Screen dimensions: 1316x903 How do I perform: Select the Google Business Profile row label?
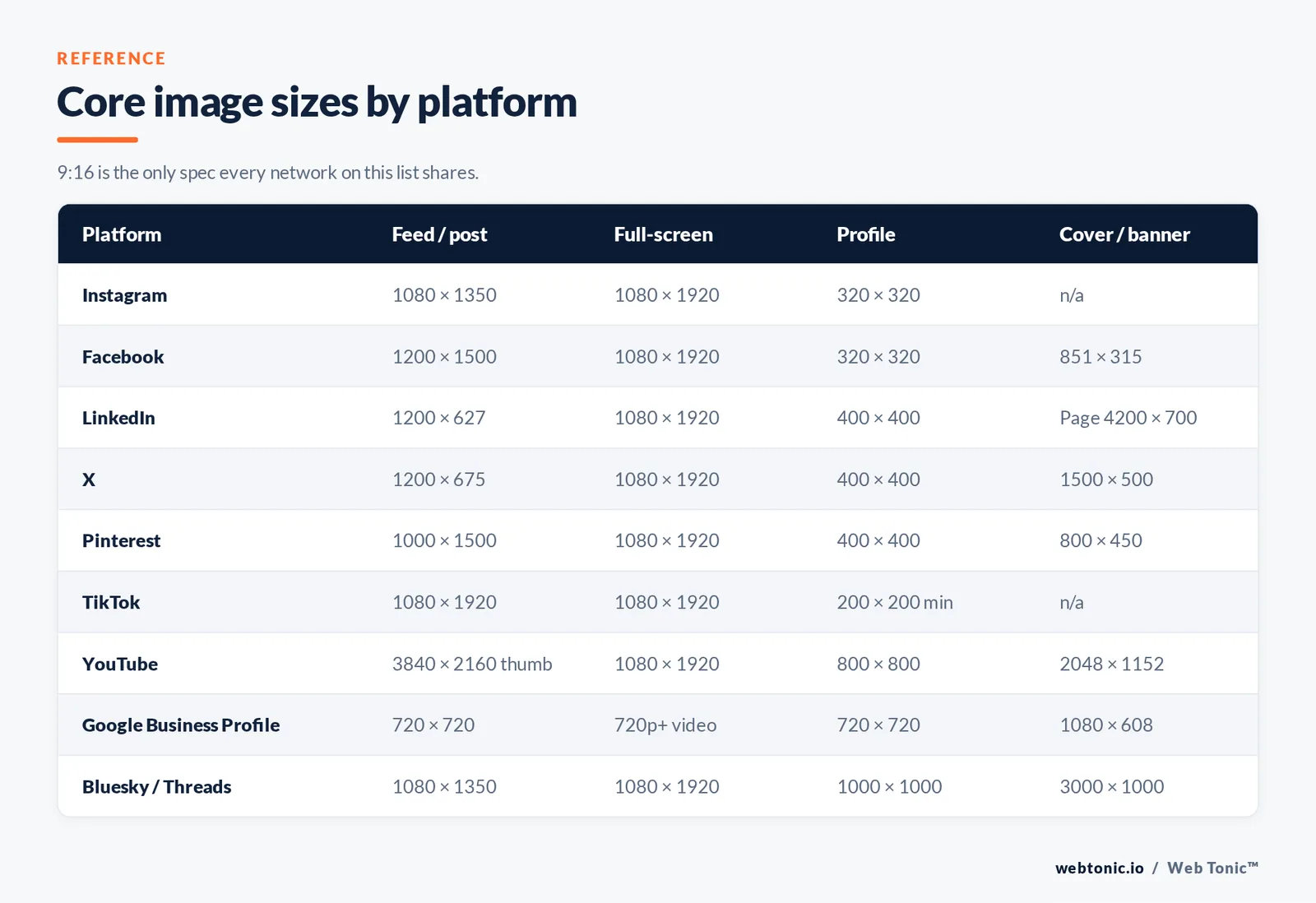pos(181,725)
